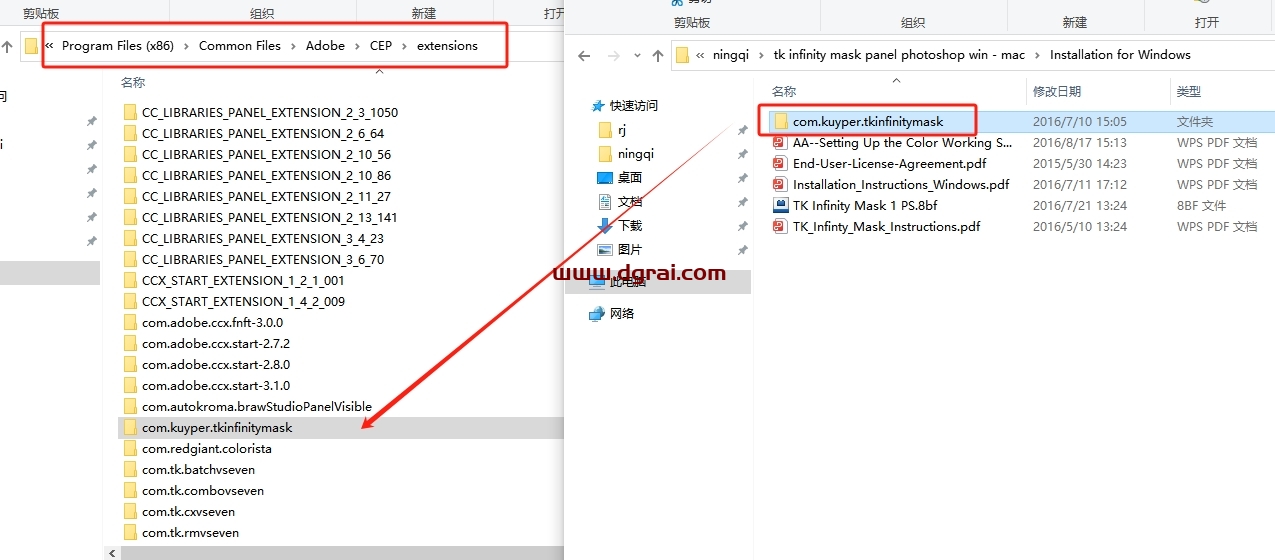The image size is (1275, 560).
Task: Expand the arrow after CEP breadcrumb
Action: pos(405,46)
